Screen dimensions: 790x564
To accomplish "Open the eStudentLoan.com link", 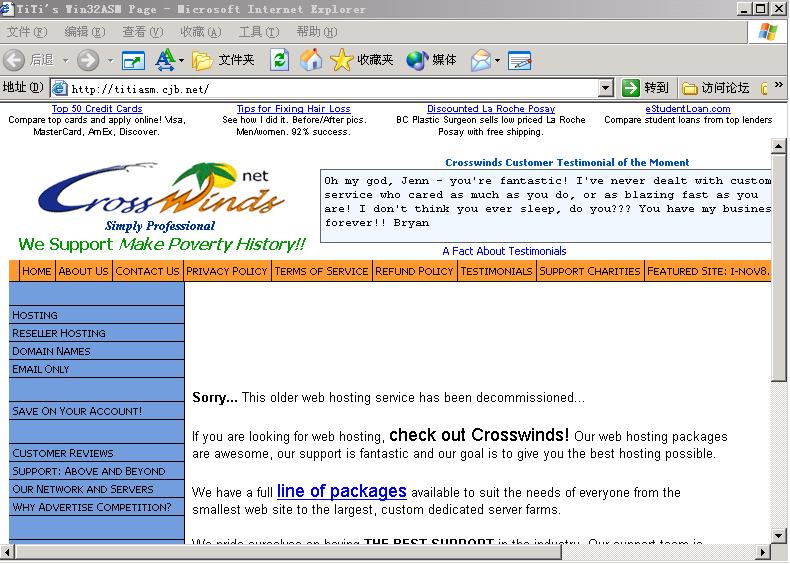I will (x=688, y=109).
